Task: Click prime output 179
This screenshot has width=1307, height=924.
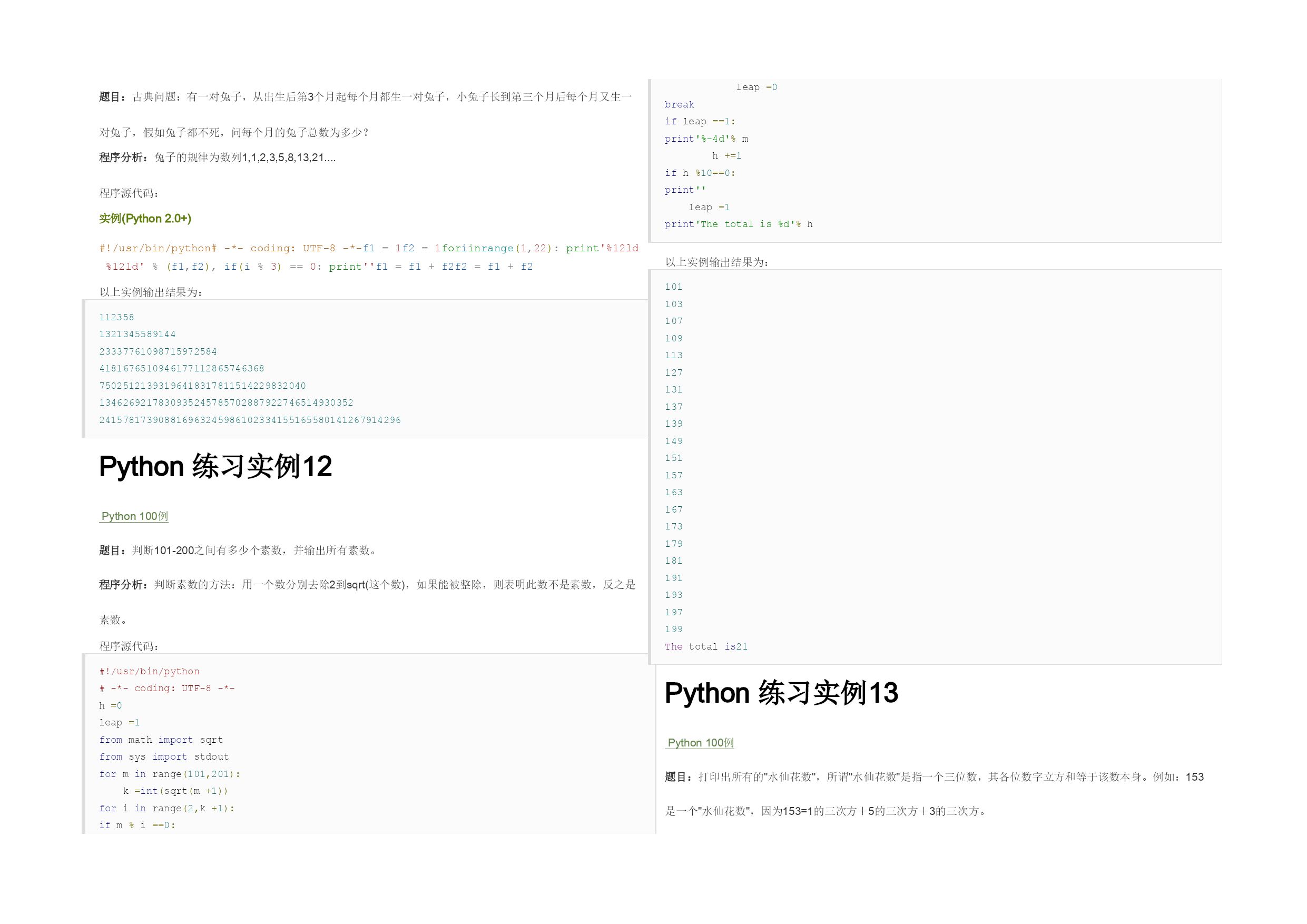Action: [x=673, y=544]
